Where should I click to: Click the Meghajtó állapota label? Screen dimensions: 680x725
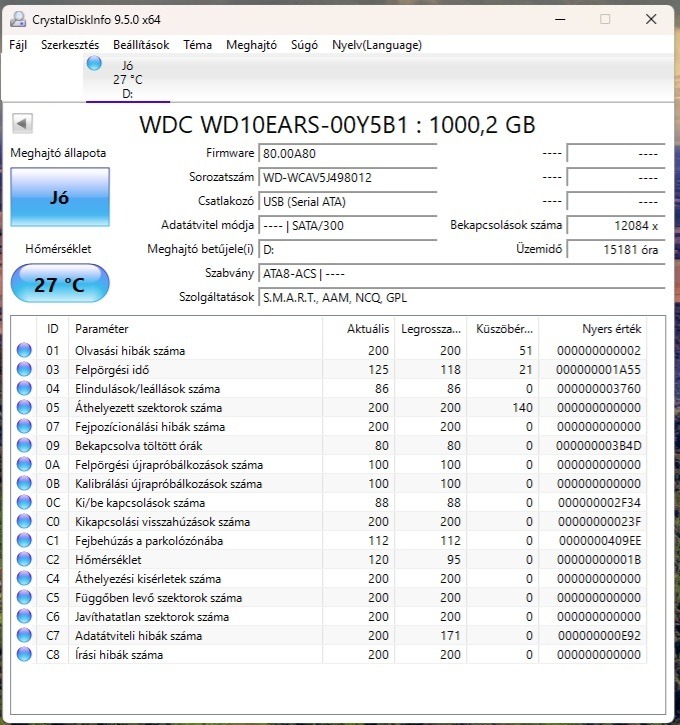pos(58,153)
